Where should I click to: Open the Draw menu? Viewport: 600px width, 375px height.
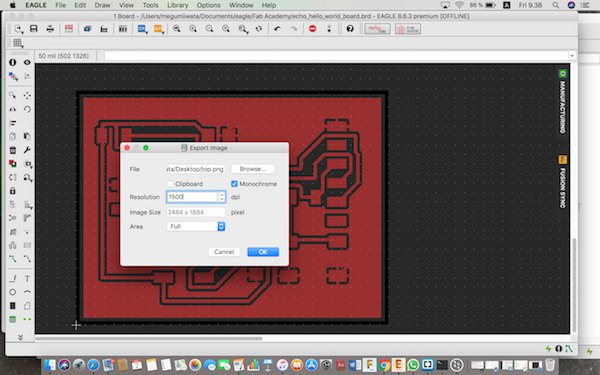click(102, 5)
